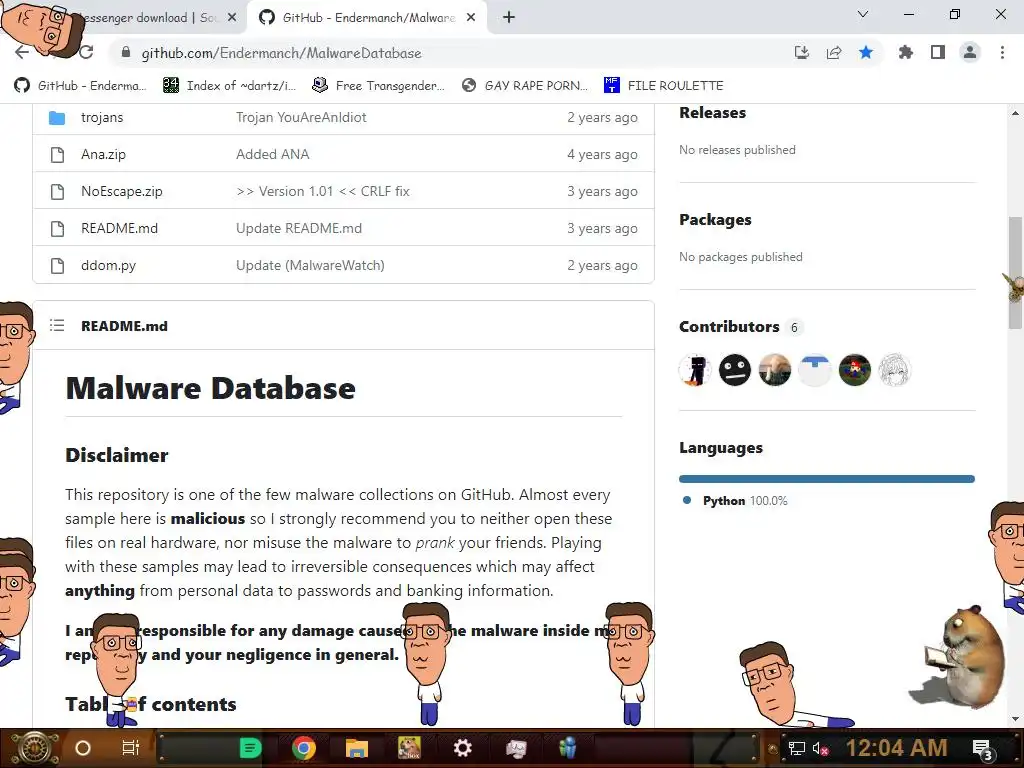Click the page vertical scrollbar thumb

[x=1015, y=273]
